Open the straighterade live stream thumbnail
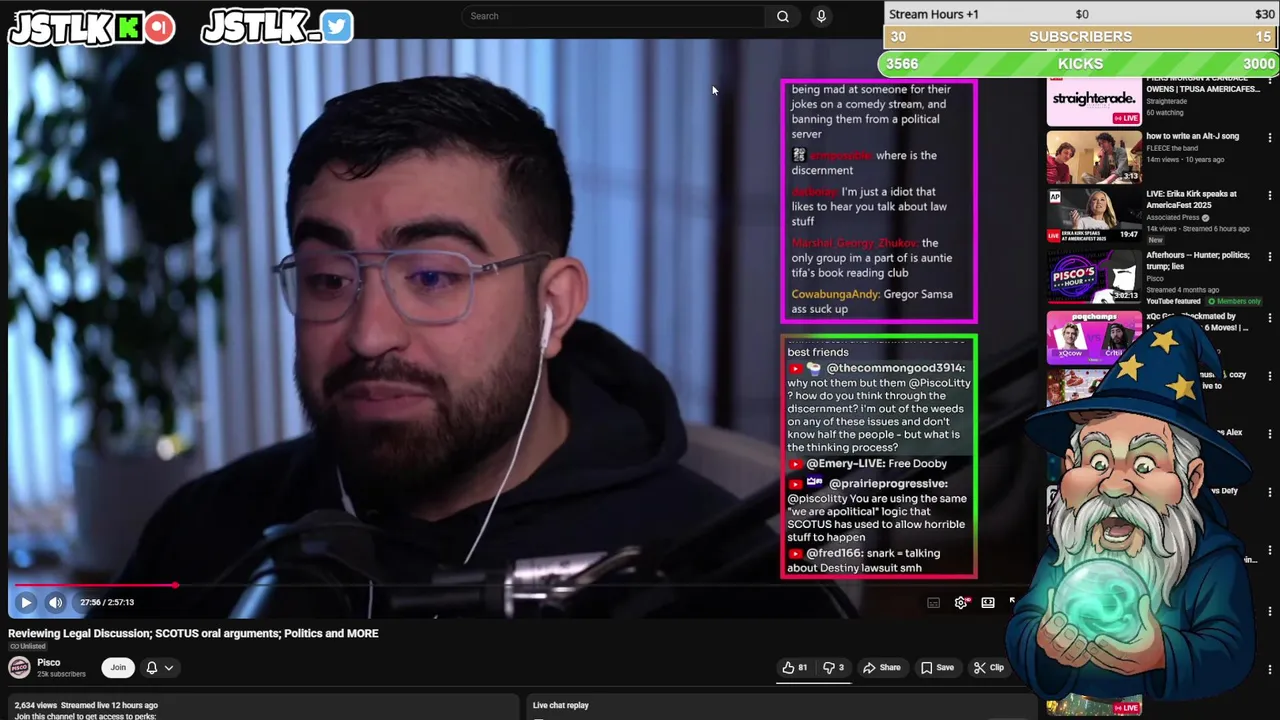1280x720 pixels. (1094, 101)
